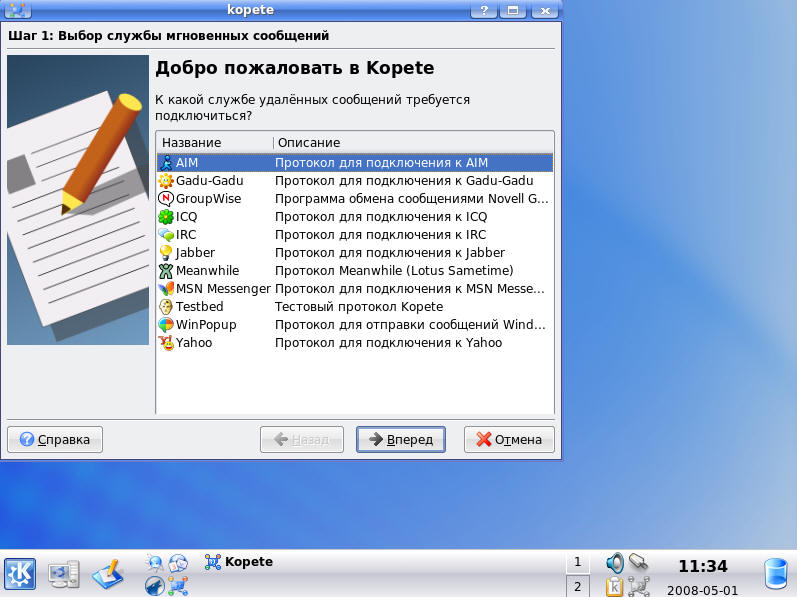The height and width of the screenshot is (597, 797).
Task: Choose the WinPopup icon
Action: [x=166, y=325]
